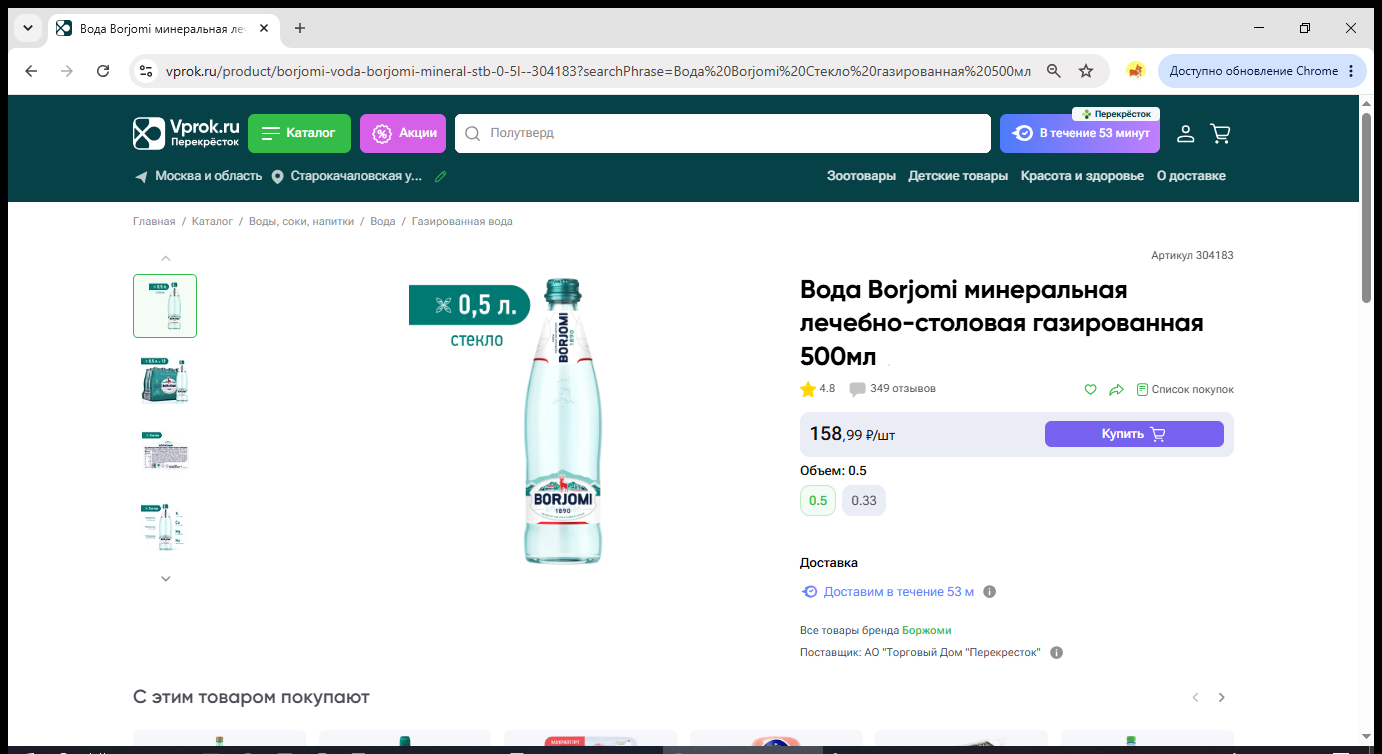Open the Акции promotions page
Viewport: 1382px width, 754px height.
403,133
